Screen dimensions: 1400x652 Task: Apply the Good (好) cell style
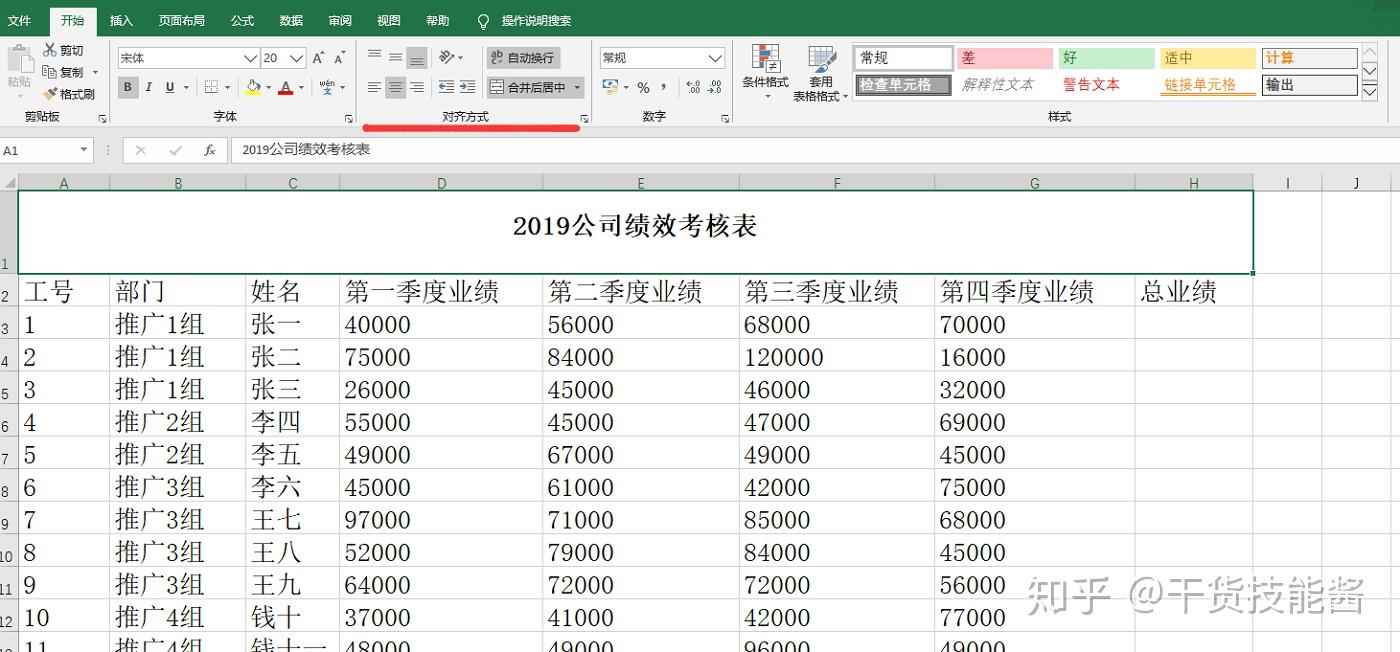pyautogui.click(x=1106, y=58)
